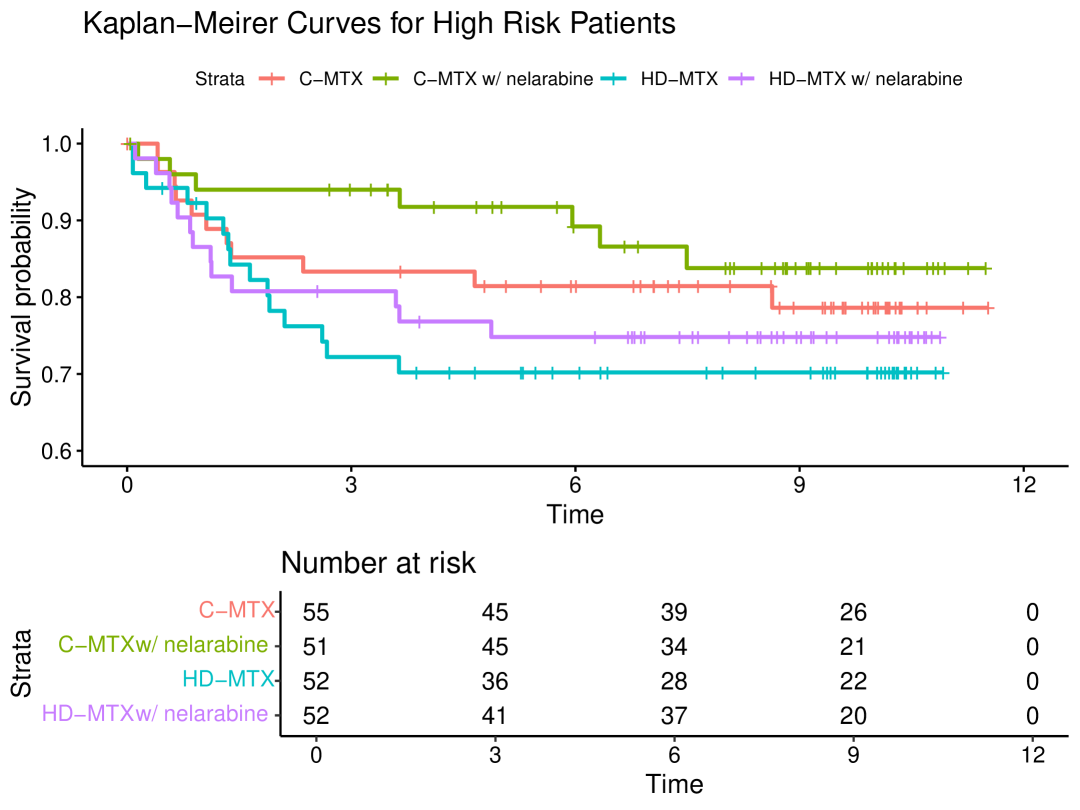Click the value 55 in the risk table

[x=316, y=612]
